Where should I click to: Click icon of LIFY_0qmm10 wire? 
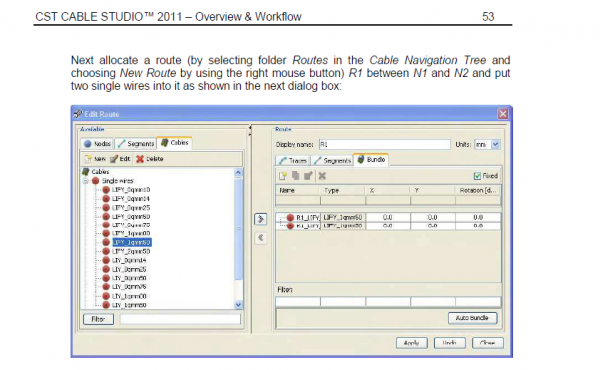tap(106, 190)
